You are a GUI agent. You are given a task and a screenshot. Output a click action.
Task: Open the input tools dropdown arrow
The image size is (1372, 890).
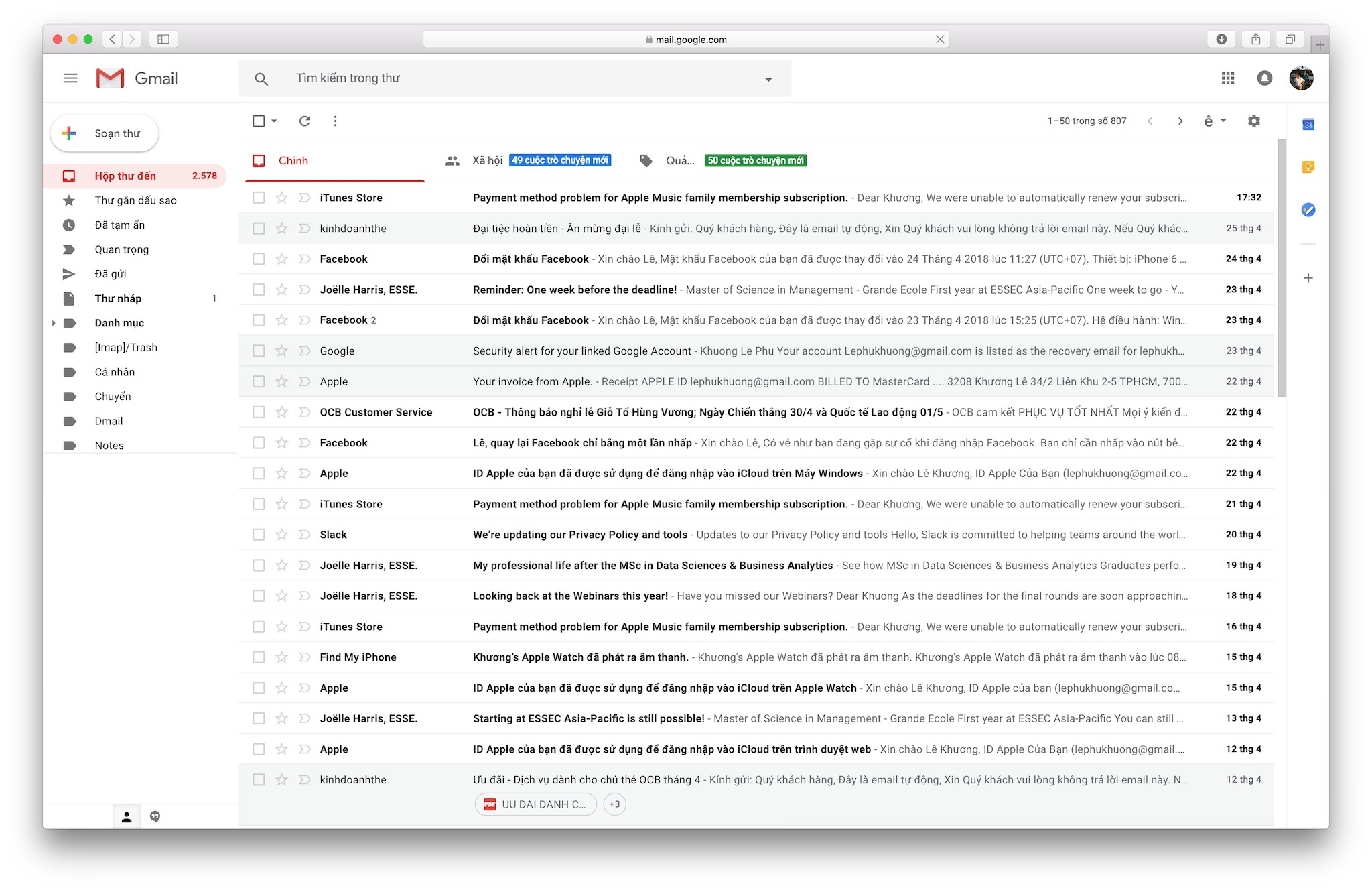coord(1223,121)
